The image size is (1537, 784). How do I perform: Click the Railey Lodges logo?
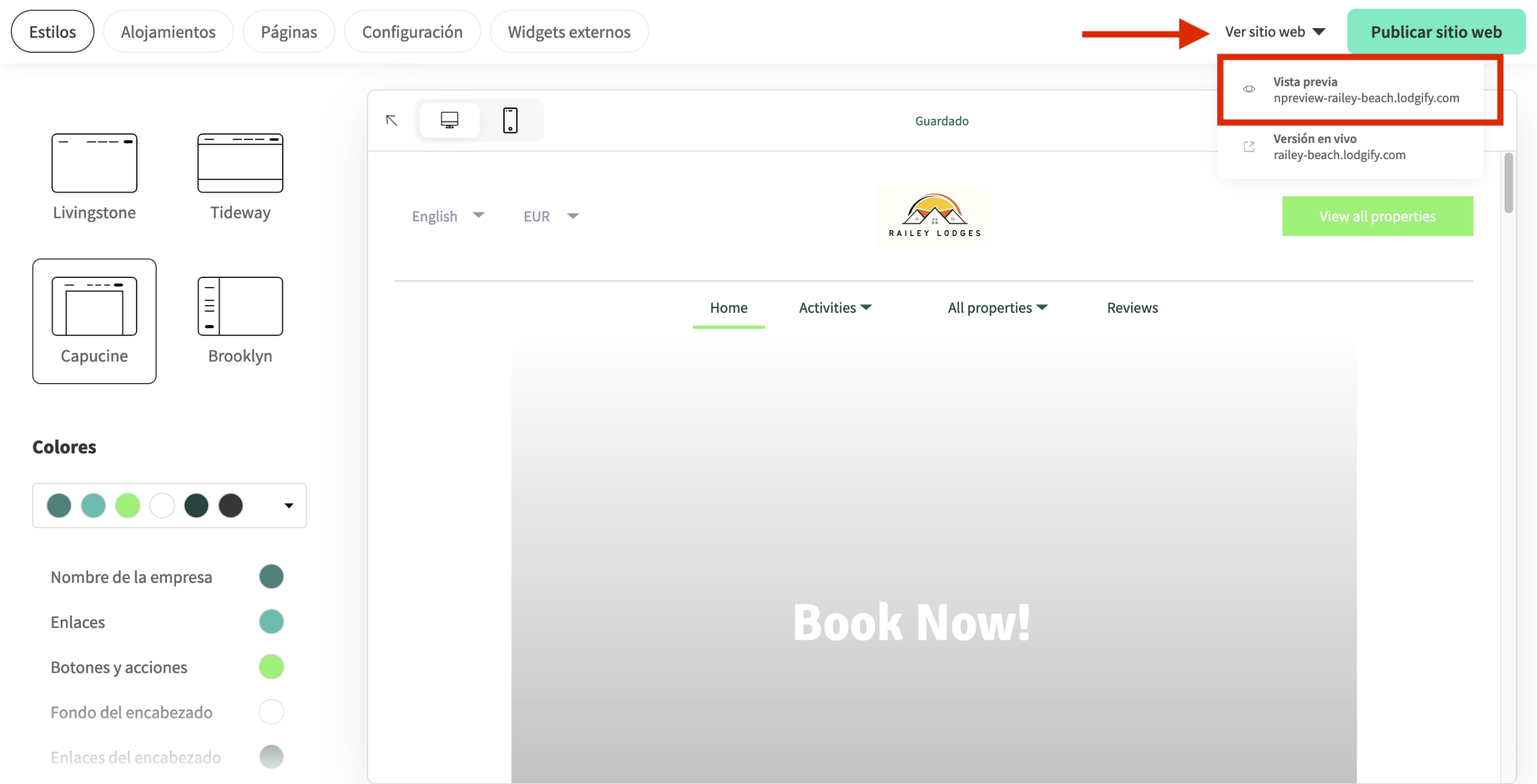point(934,215)
